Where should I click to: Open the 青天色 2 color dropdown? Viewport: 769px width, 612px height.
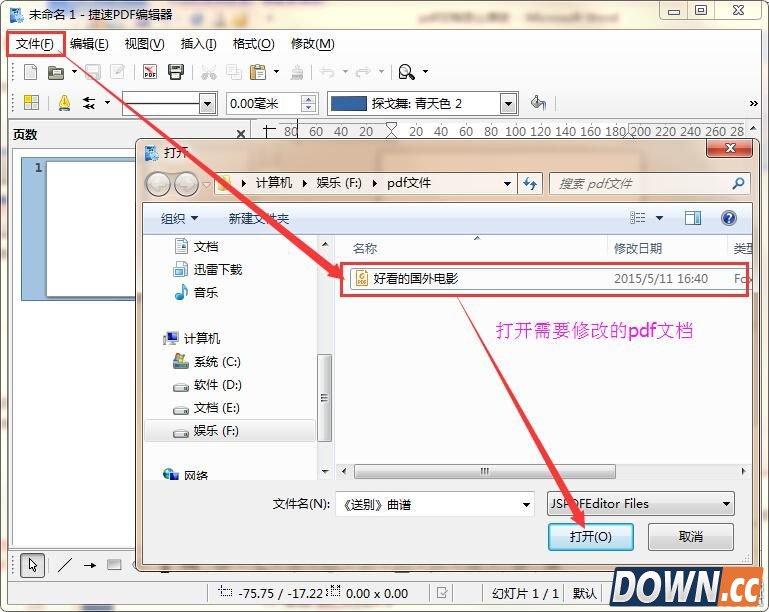[x=509, y=104]
